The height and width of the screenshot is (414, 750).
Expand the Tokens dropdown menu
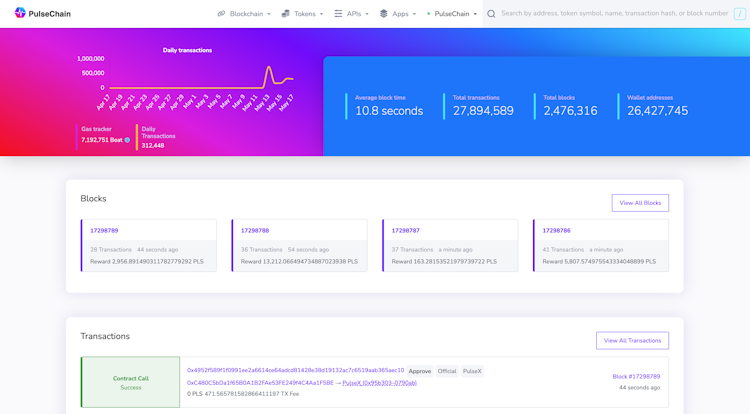click(x=302, y=14)
